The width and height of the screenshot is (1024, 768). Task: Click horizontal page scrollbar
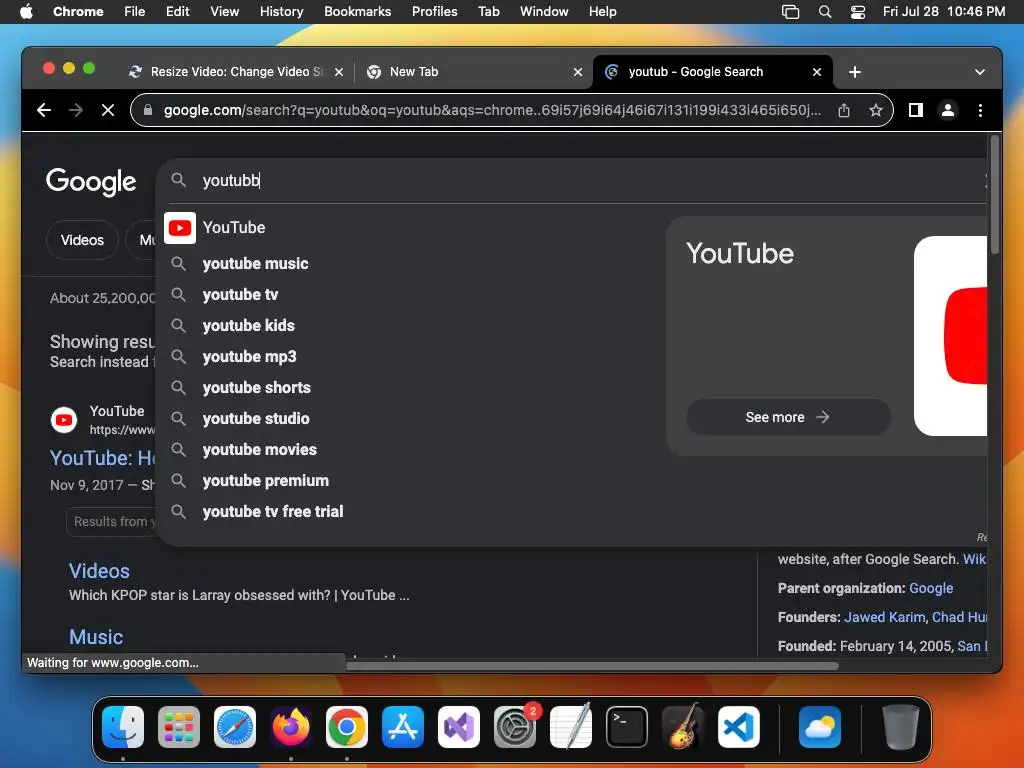click(x=592, y=666)
